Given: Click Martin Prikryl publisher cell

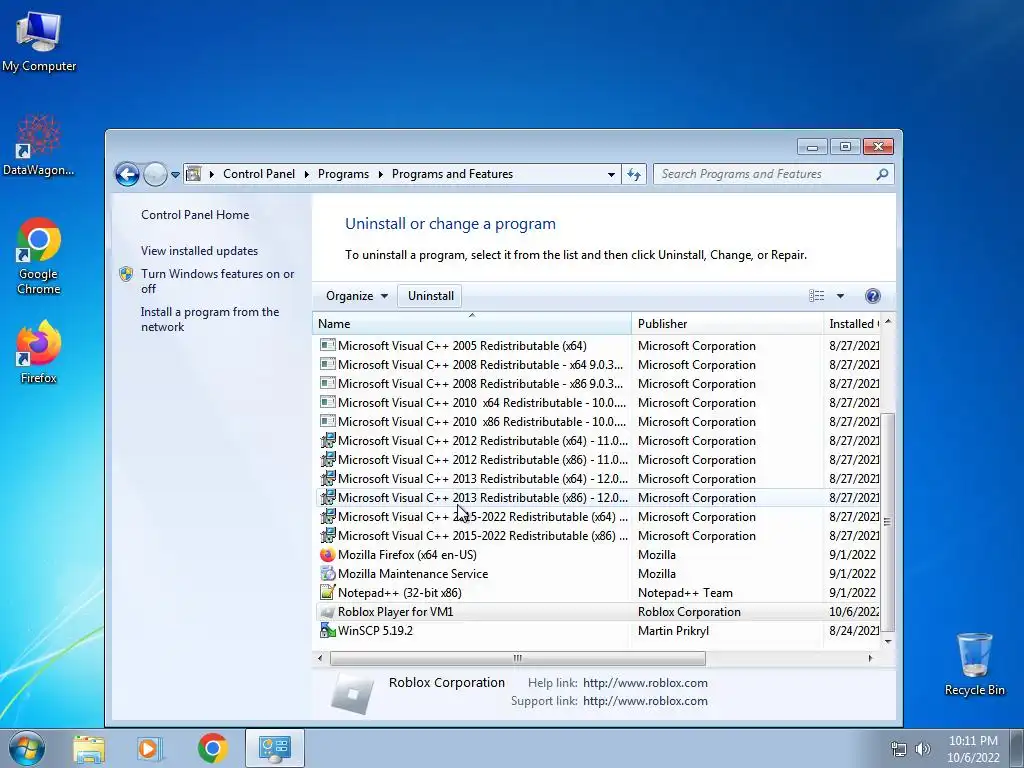Looking at the screenshot, I should click(673, 631).
